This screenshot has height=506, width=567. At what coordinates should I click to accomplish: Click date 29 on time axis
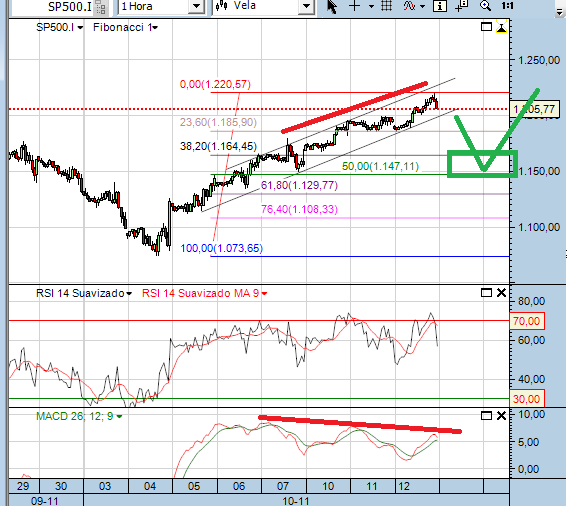coord(23,486)
